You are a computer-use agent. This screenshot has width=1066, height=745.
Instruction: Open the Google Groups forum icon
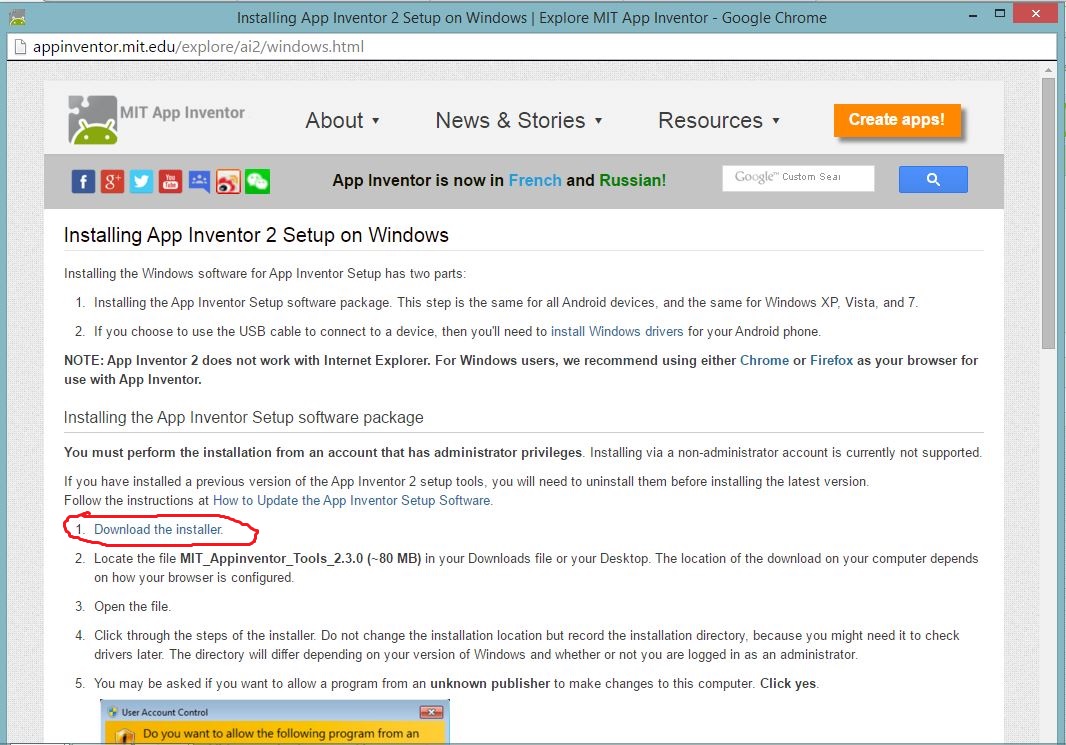coord(199,181)
